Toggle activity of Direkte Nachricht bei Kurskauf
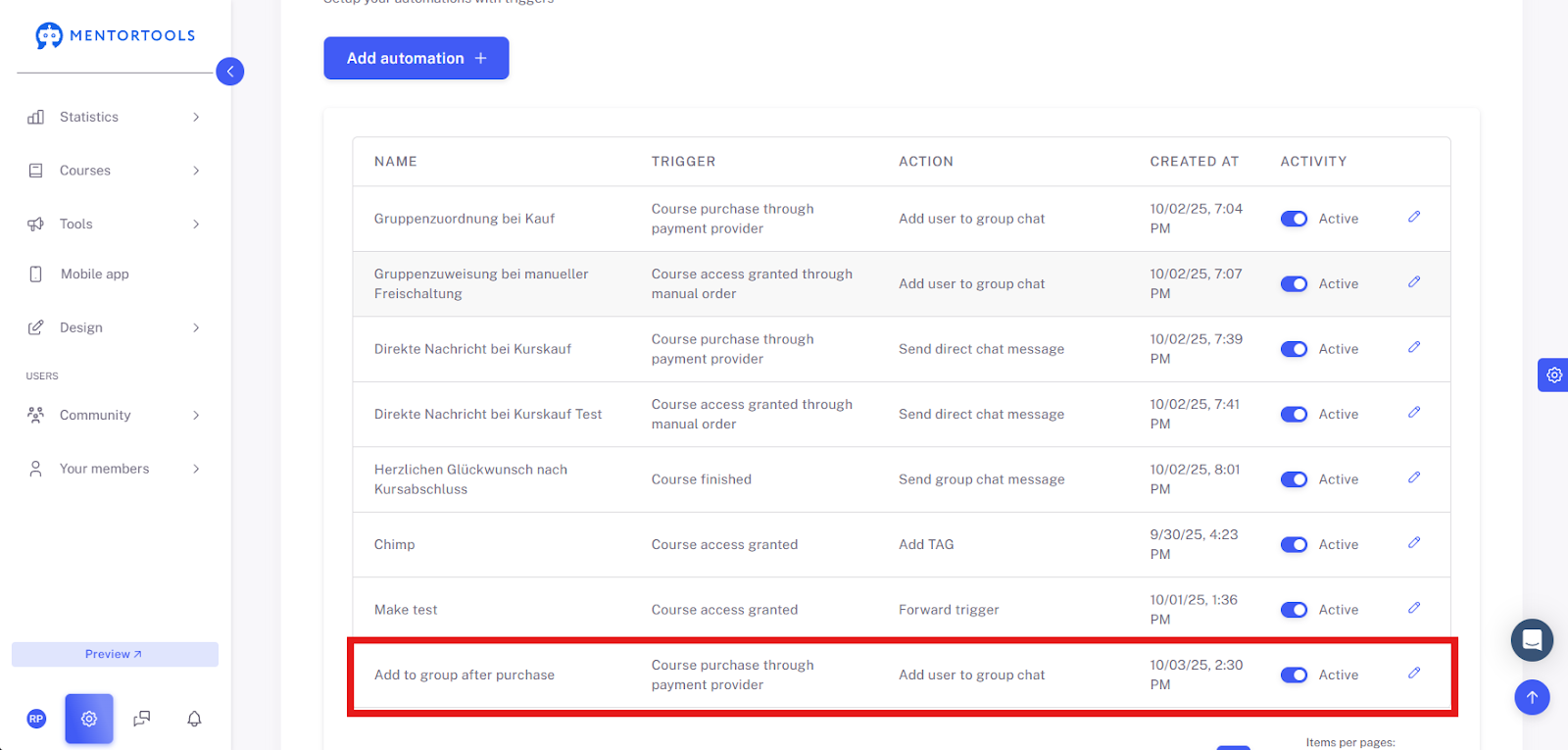1568x750 pixels. tap(1294, 349)
